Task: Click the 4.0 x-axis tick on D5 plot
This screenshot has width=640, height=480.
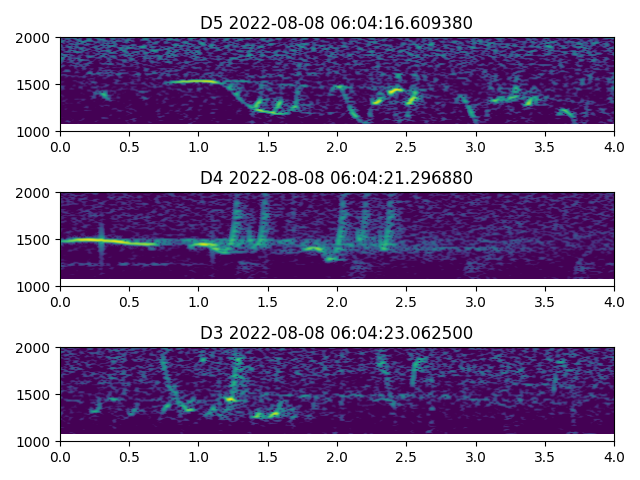Action: tap(614, 147)
